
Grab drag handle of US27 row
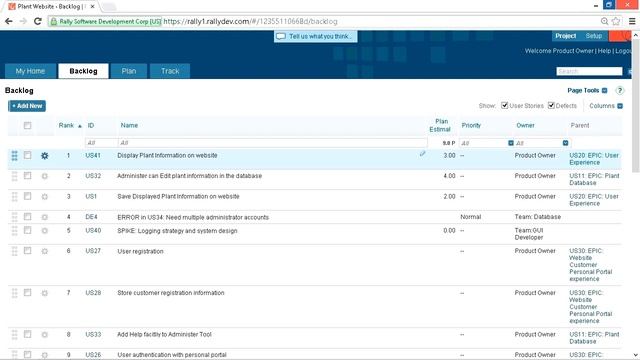14,251
